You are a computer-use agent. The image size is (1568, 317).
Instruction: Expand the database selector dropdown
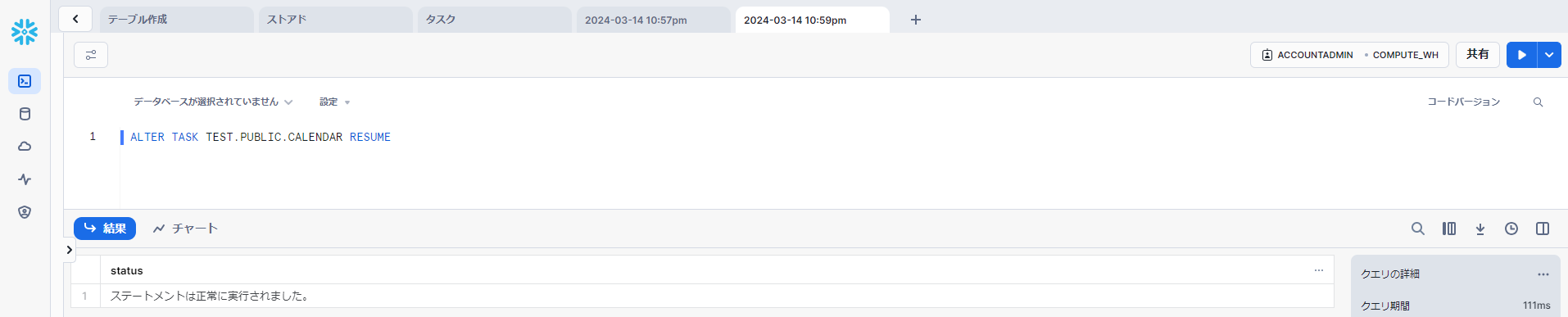point(213,102)
